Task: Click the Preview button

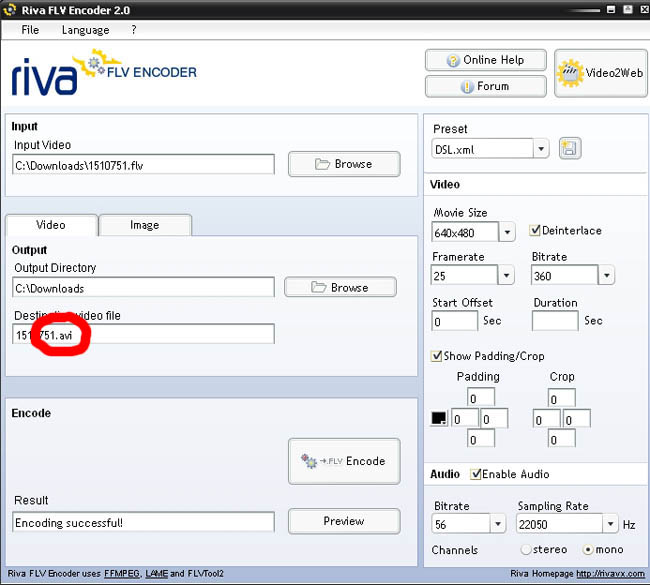Action: (x=344, y=521)
